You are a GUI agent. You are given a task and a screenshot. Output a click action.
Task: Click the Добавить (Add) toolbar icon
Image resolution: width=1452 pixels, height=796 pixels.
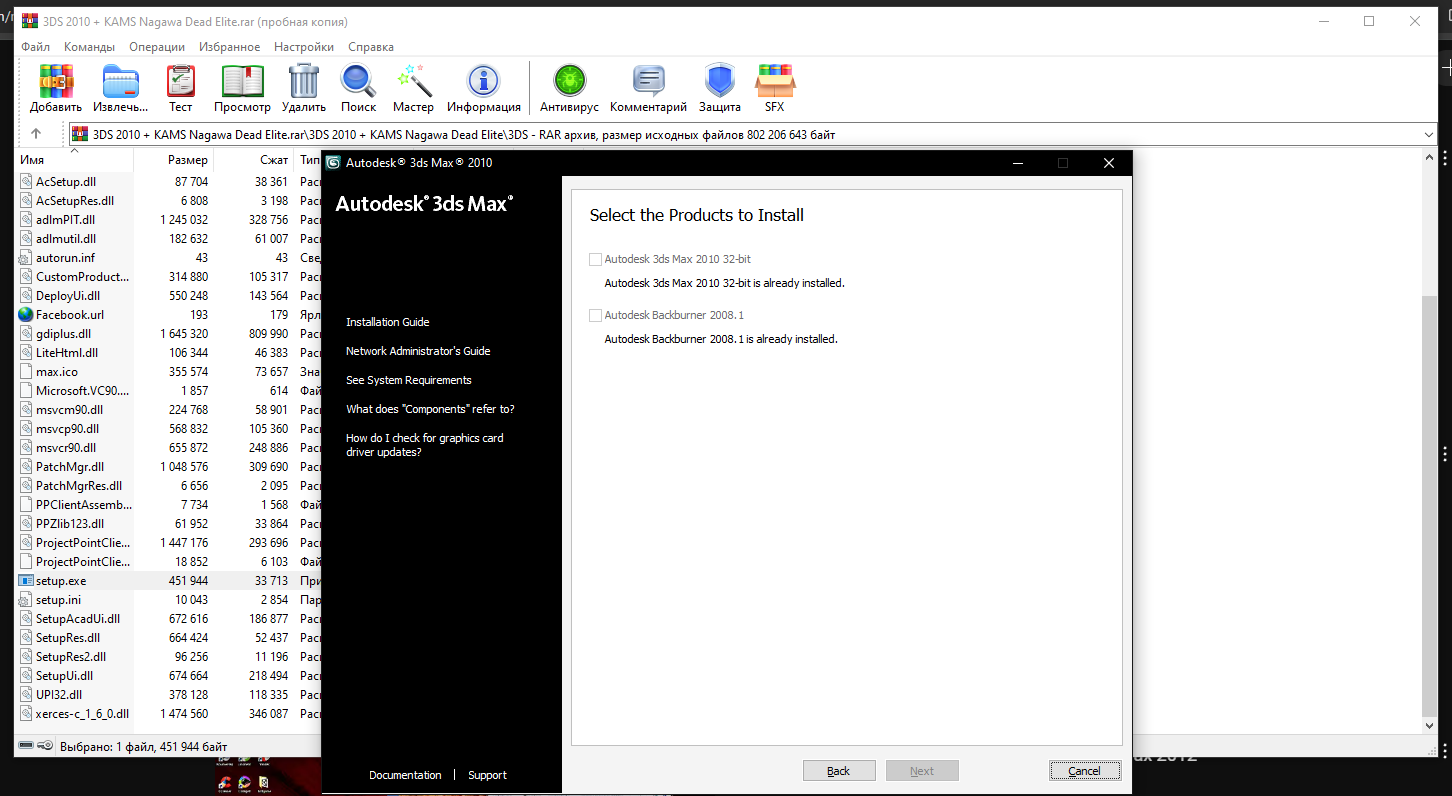[x=56, y=82]
